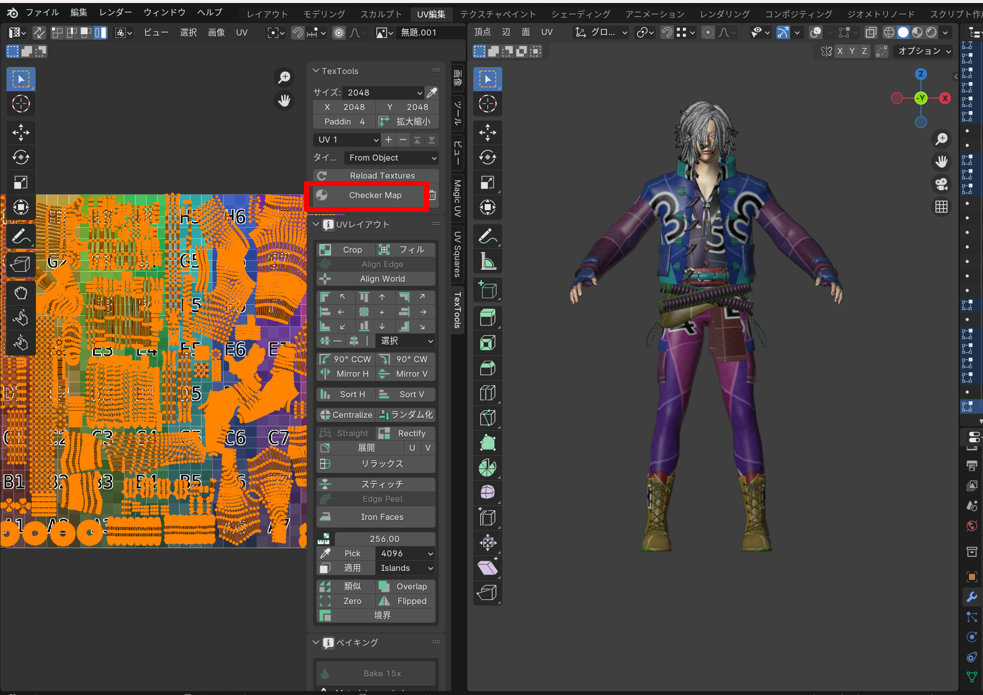The width and height of the screenshot is (983, 695).
Task: Toggle UV sync selection in the UV editor header
Action: (39, 32)
